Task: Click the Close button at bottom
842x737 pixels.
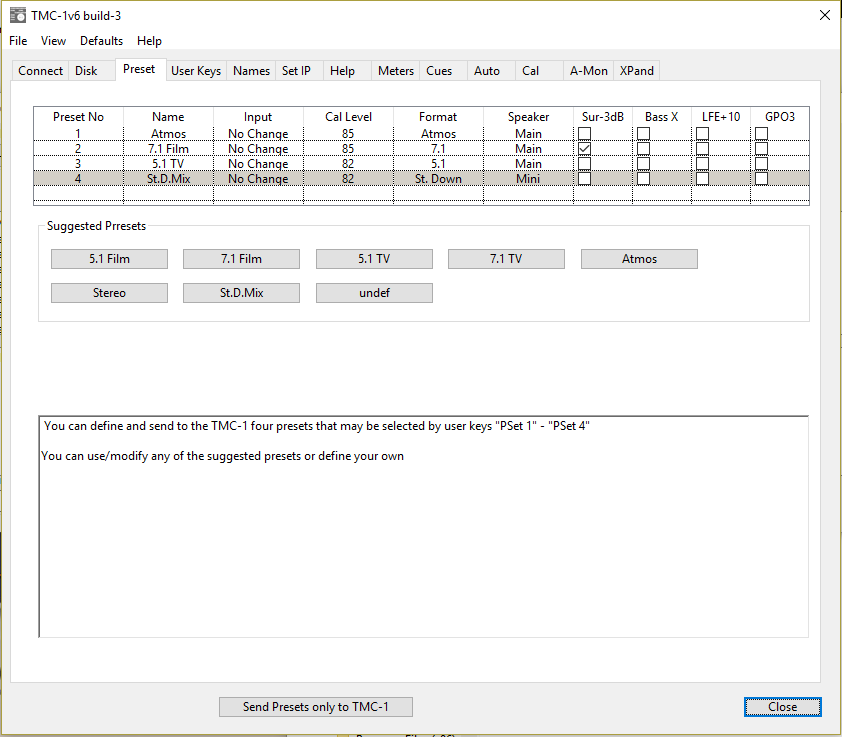Action: tap(782, 707)
